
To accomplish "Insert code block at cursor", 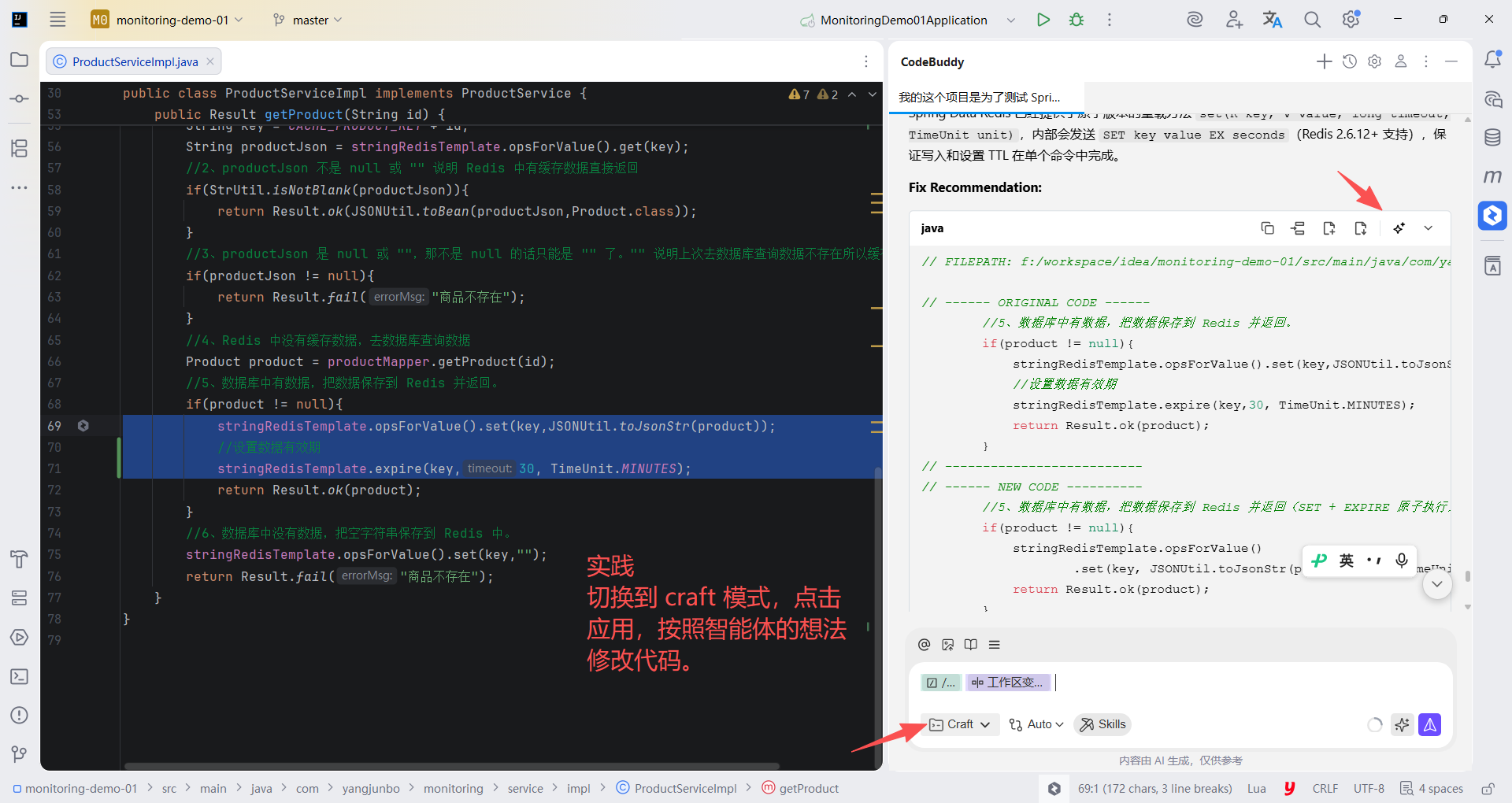I will (x=1298, y=228).
